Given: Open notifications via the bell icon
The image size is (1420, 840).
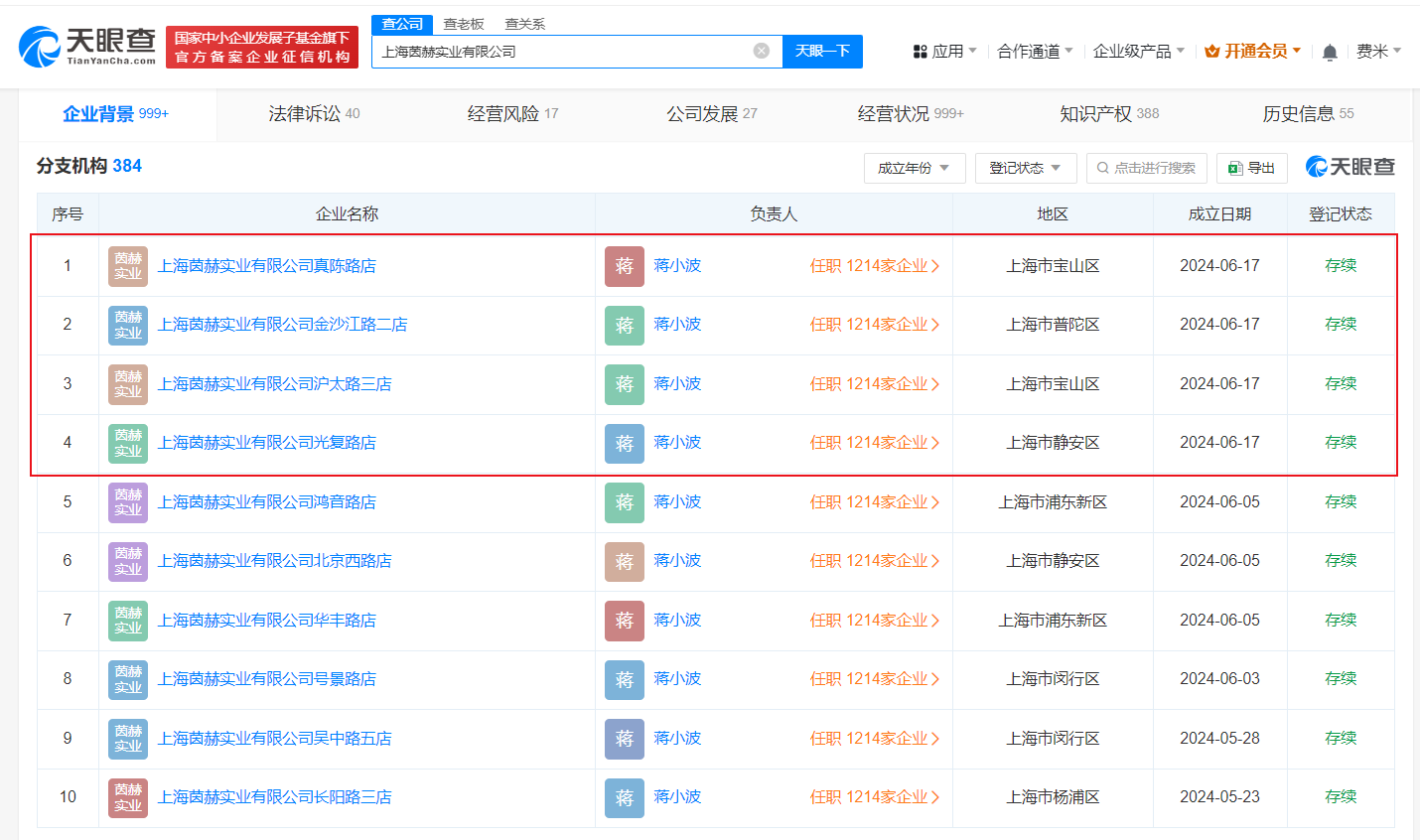Looking at the screenshot, I should (1330, 50).
